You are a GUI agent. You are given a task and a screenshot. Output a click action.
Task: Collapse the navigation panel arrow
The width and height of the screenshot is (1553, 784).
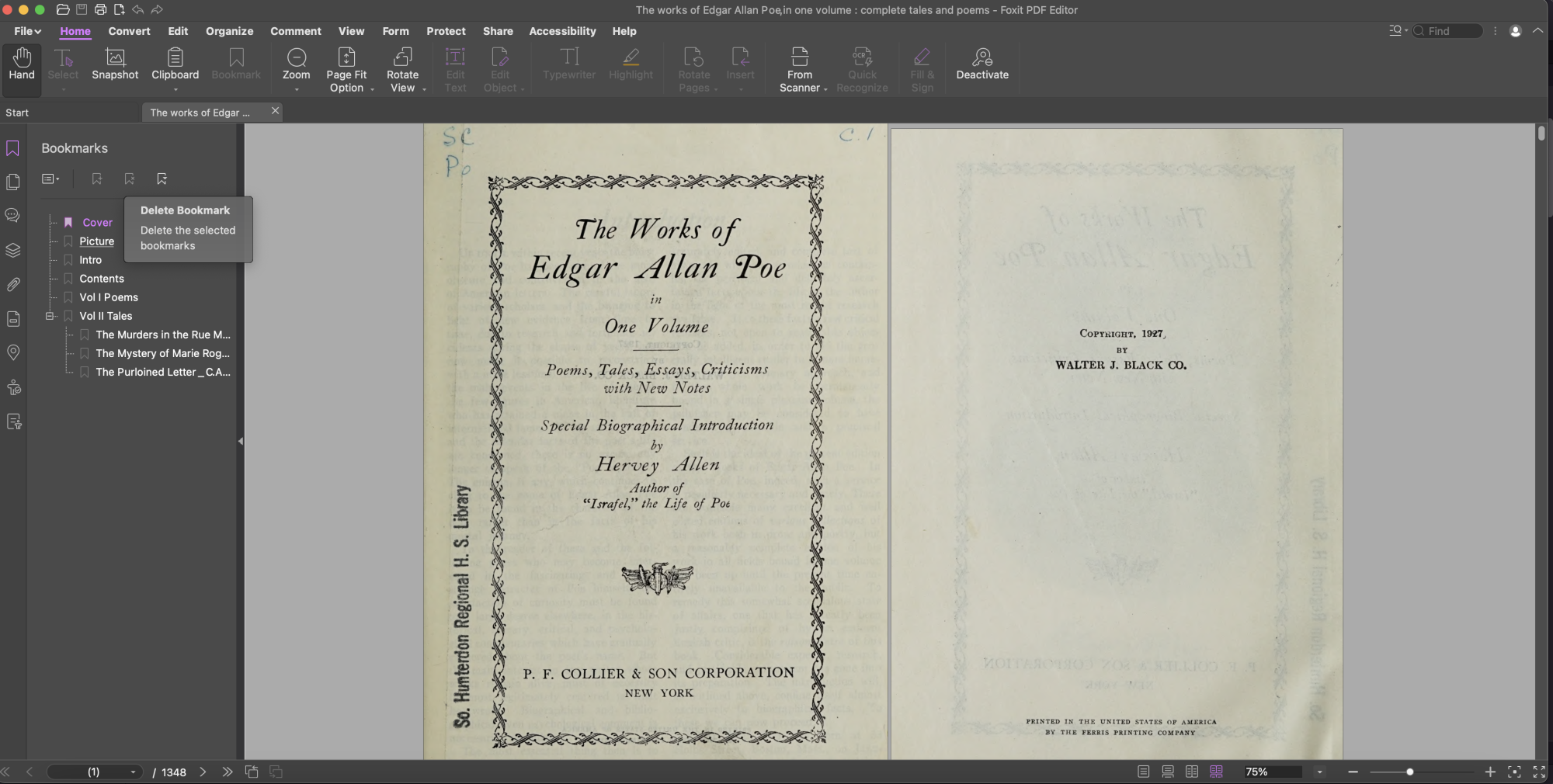241,441
